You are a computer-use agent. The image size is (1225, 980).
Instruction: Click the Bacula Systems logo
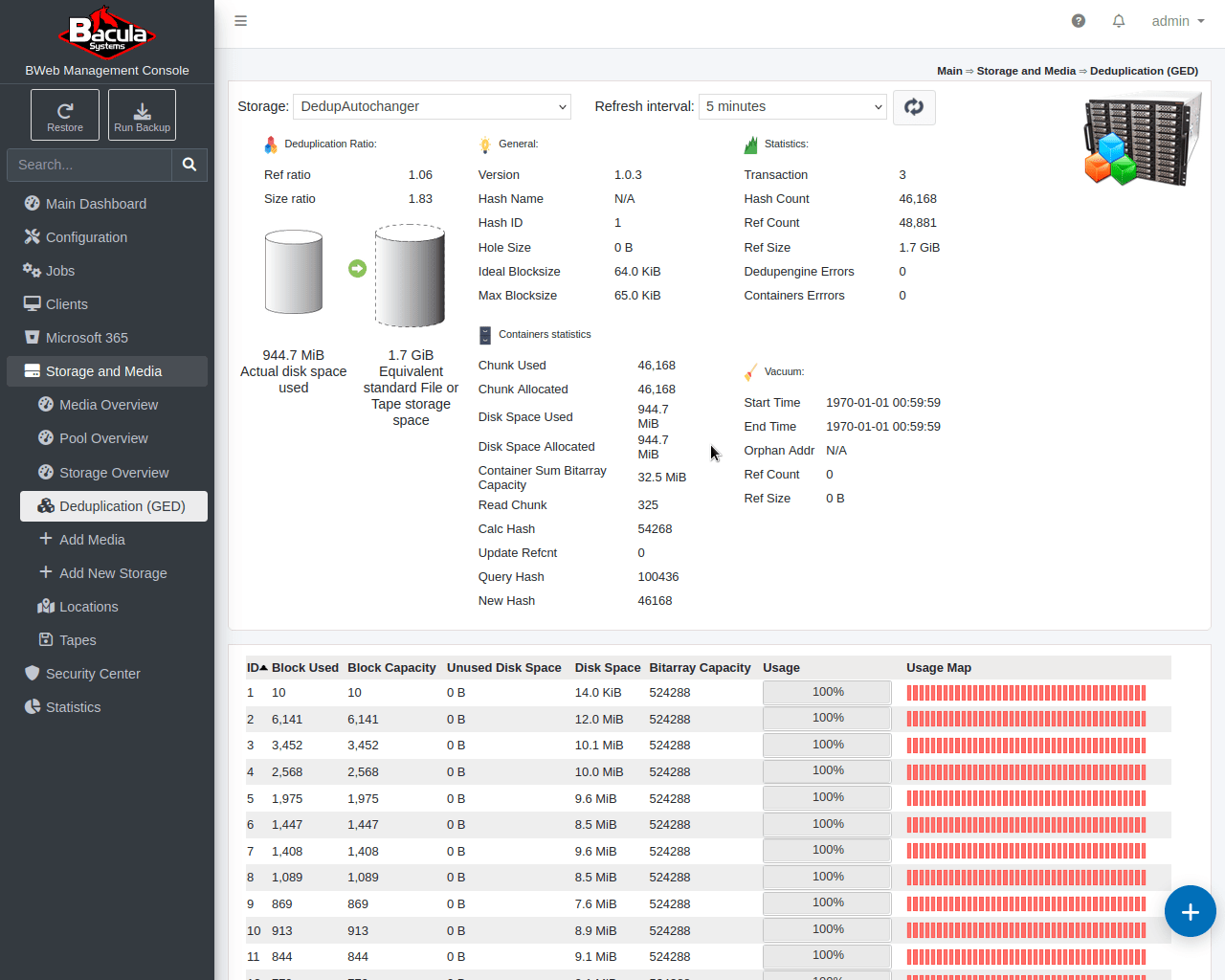point(107,33)
